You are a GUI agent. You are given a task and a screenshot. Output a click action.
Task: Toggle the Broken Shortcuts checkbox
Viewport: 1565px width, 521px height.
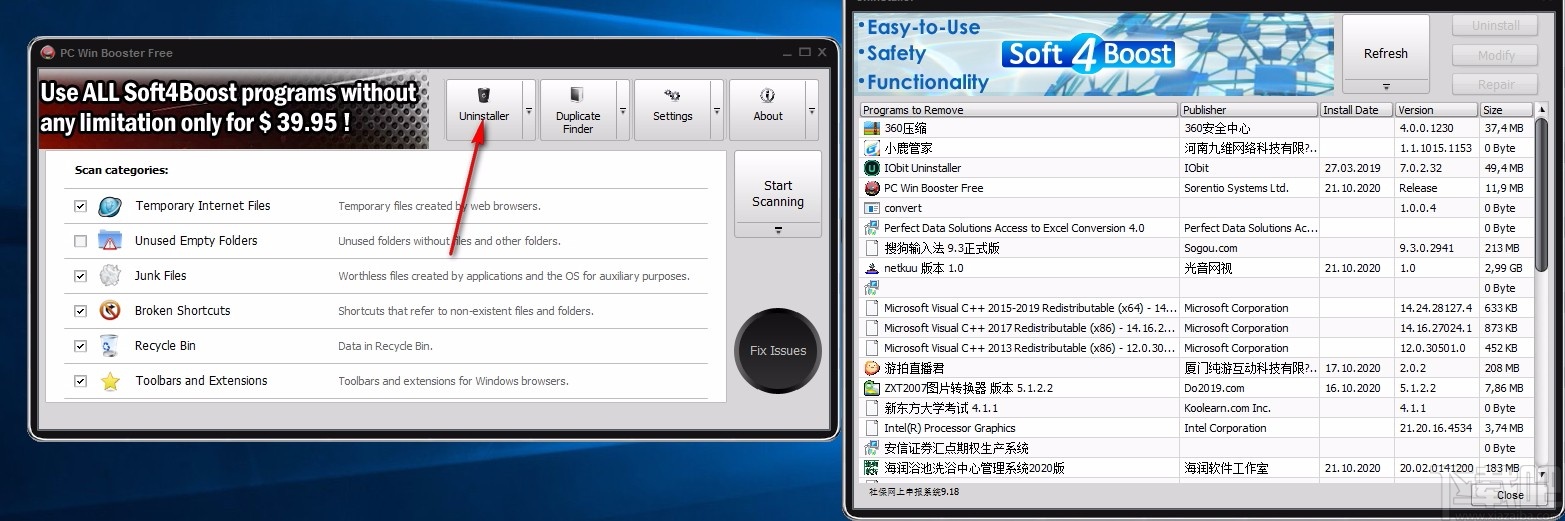80,311
